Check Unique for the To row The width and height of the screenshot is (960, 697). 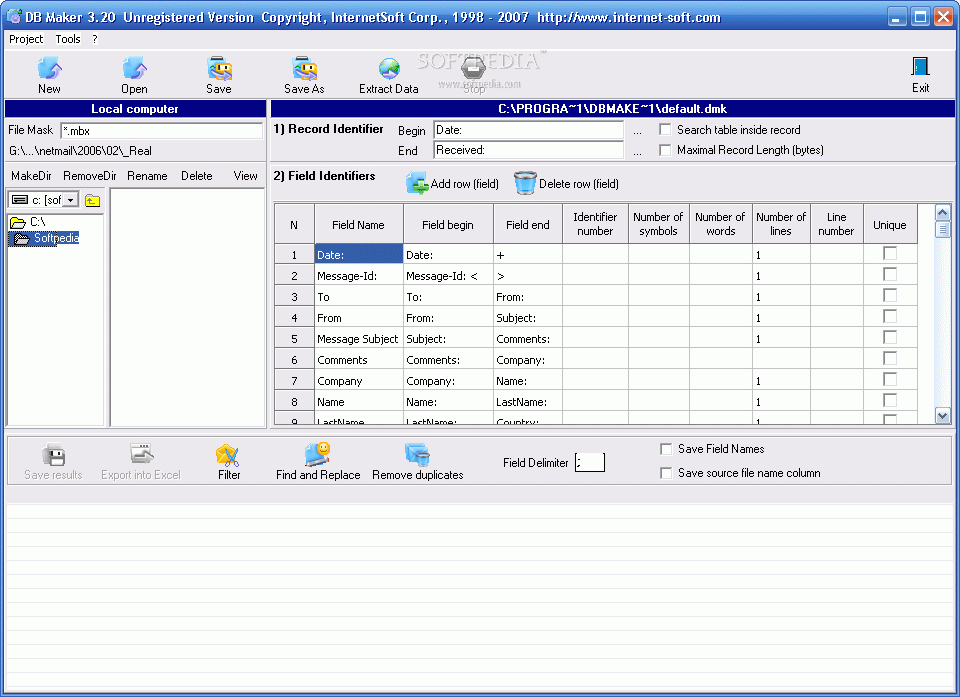890,295
